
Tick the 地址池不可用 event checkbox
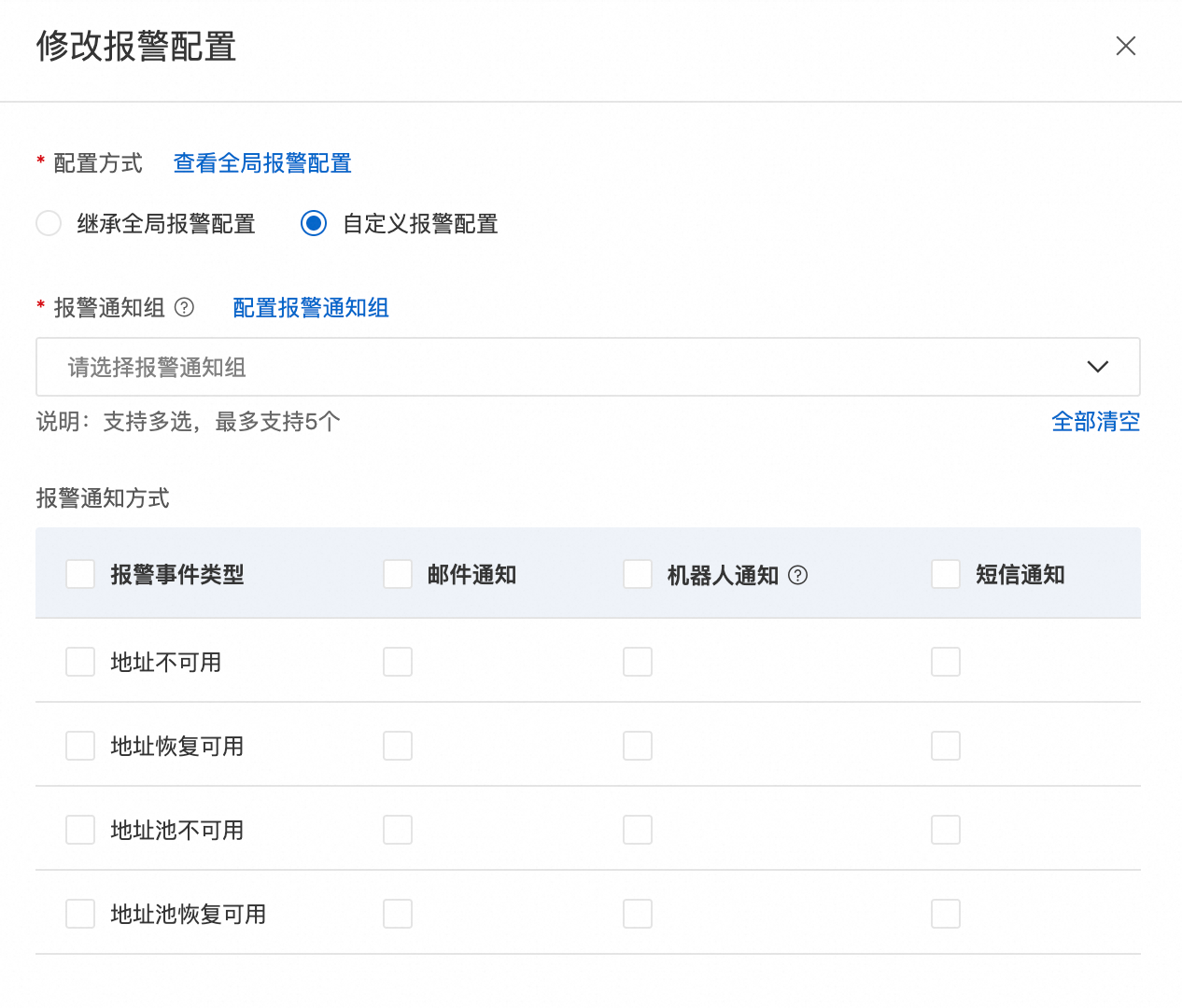point(80,830)
